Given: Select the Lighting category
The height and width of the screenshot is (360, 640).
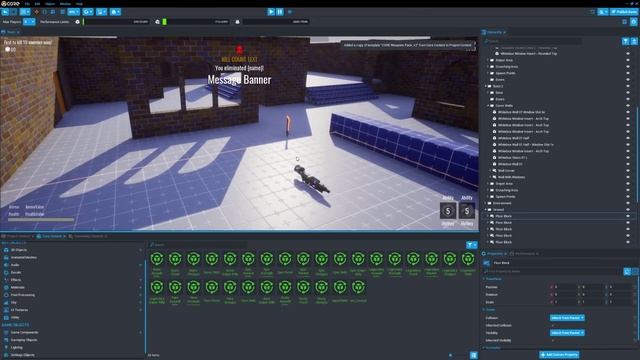Looking at the screenshot, I should coord(16,347).
